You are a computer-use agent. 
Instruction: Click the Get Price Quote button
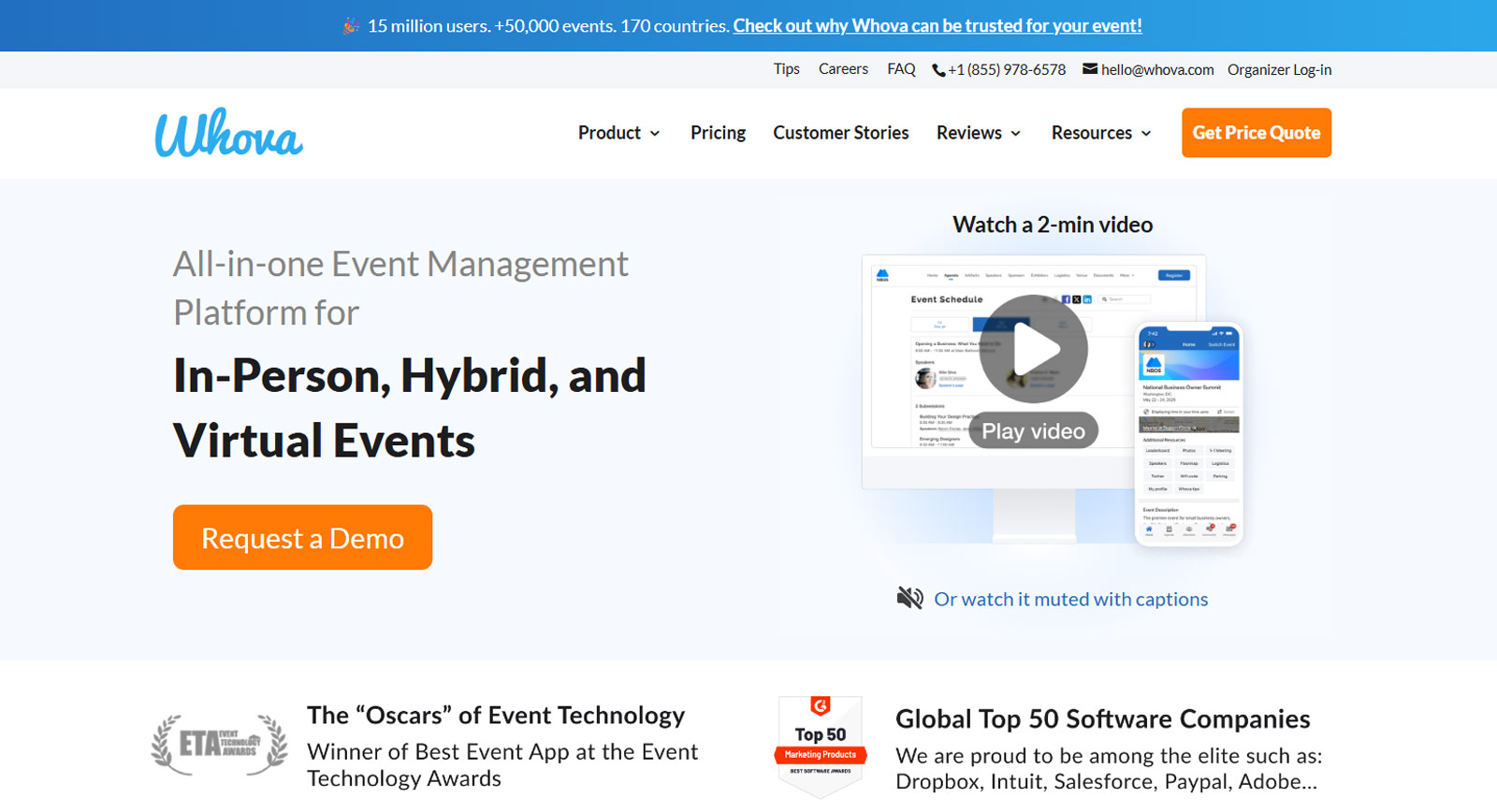(1256, 133)
